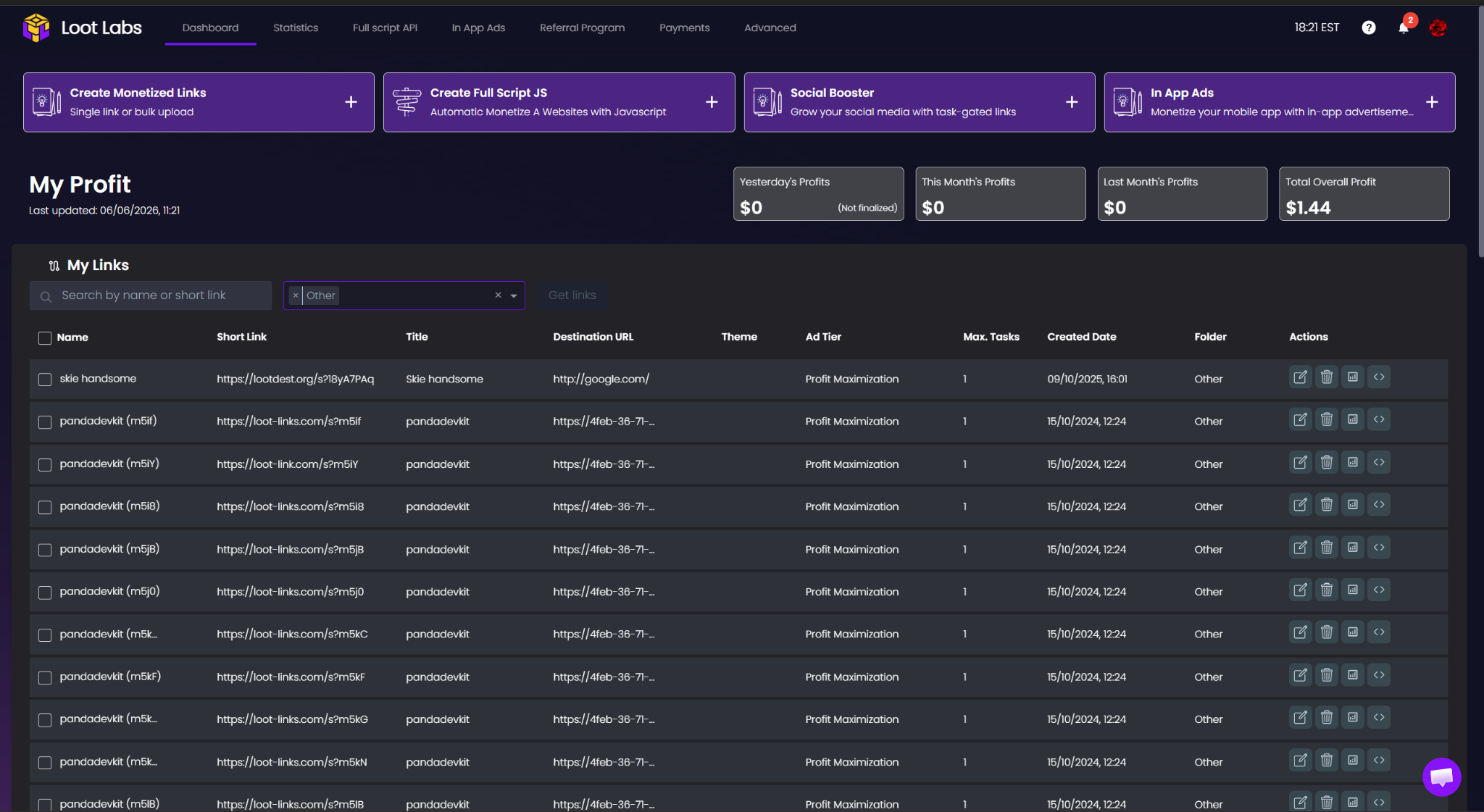Switch to the Payments tab
The width and height of the screenshot is (1484, 812).
(x=684, y=28)
